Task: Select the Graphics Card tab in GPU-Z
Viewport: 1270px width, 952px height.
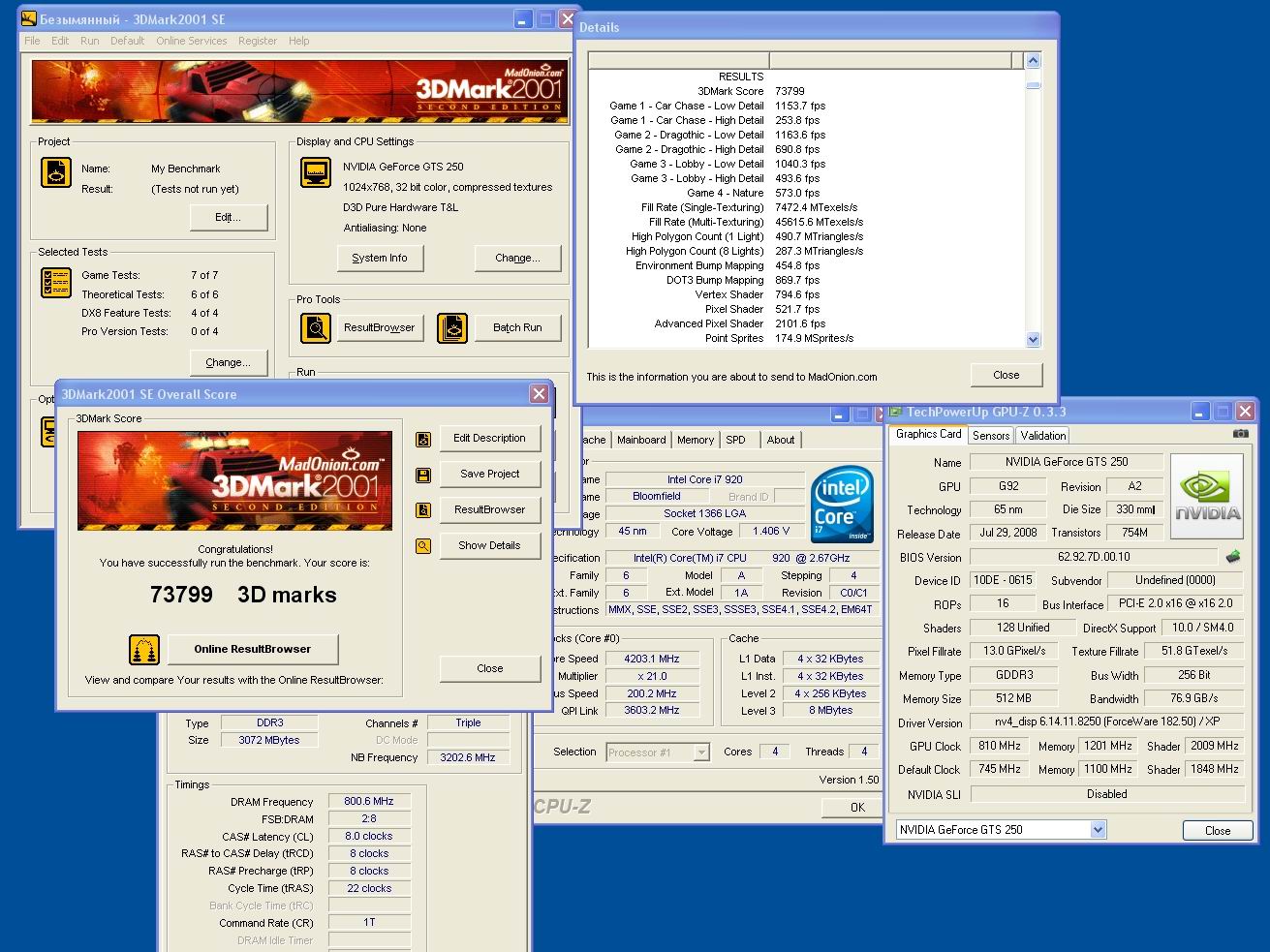Action: 929,434
